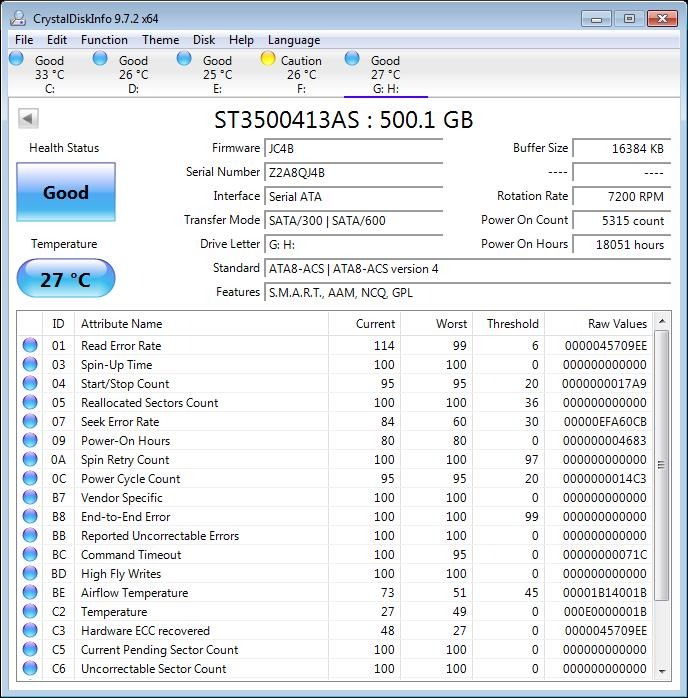Click the Good health status button
Image resolution: width=688 pixels, height=698 pixels.
click(66, 193)
